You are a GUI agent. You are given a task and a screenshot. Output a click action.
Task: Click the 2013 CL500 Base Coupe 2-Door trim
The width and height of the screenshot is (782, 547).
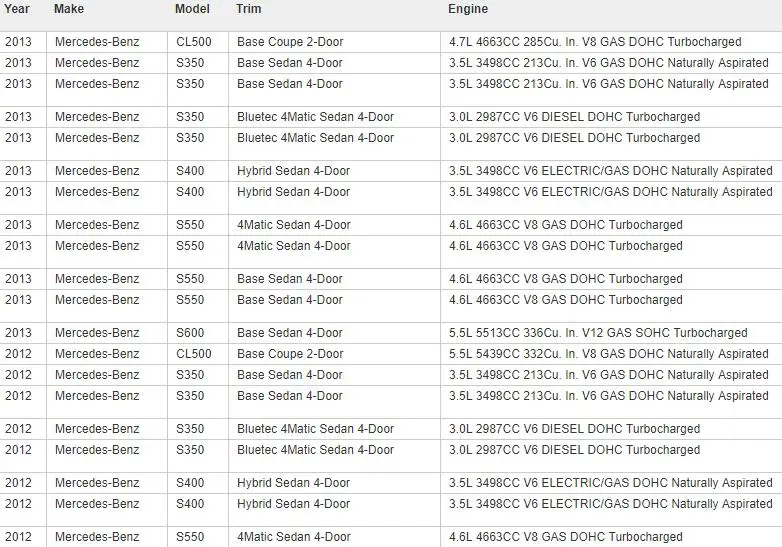290,42
